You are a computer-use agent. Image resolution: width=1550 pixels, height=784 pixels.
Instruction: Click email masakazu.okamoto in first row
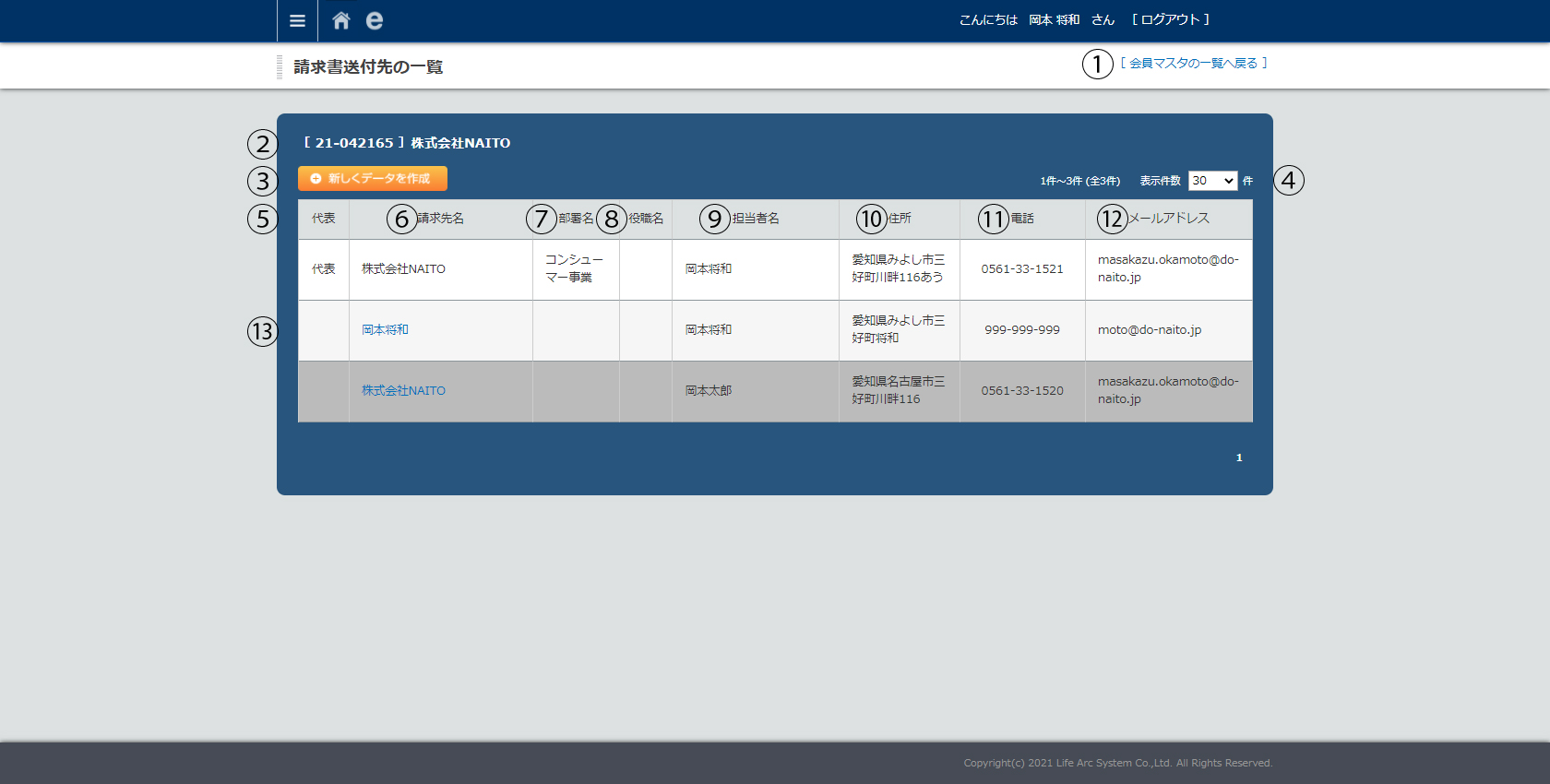tap(1167, 268)
